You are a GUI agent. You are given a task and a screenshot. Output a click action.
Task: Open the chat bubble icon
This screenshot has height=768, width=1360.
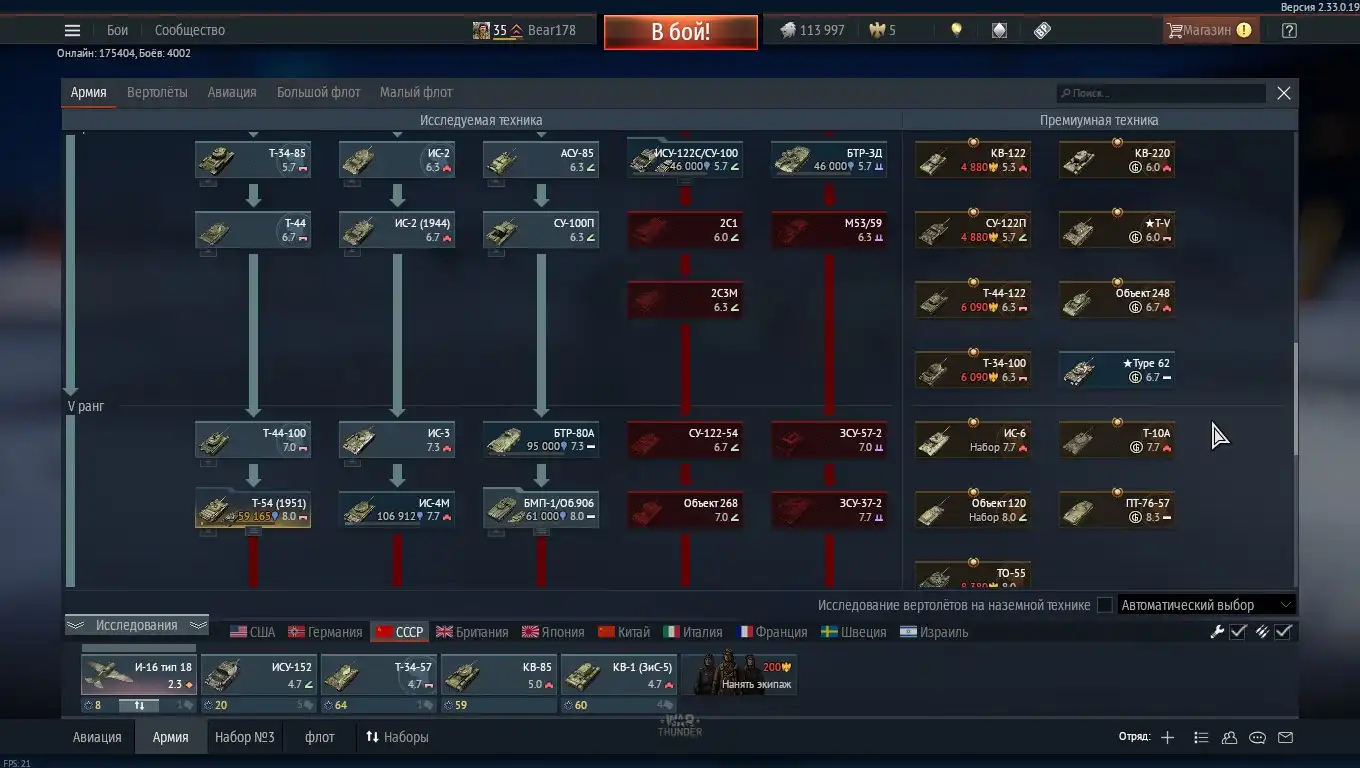click(1257, 737)
